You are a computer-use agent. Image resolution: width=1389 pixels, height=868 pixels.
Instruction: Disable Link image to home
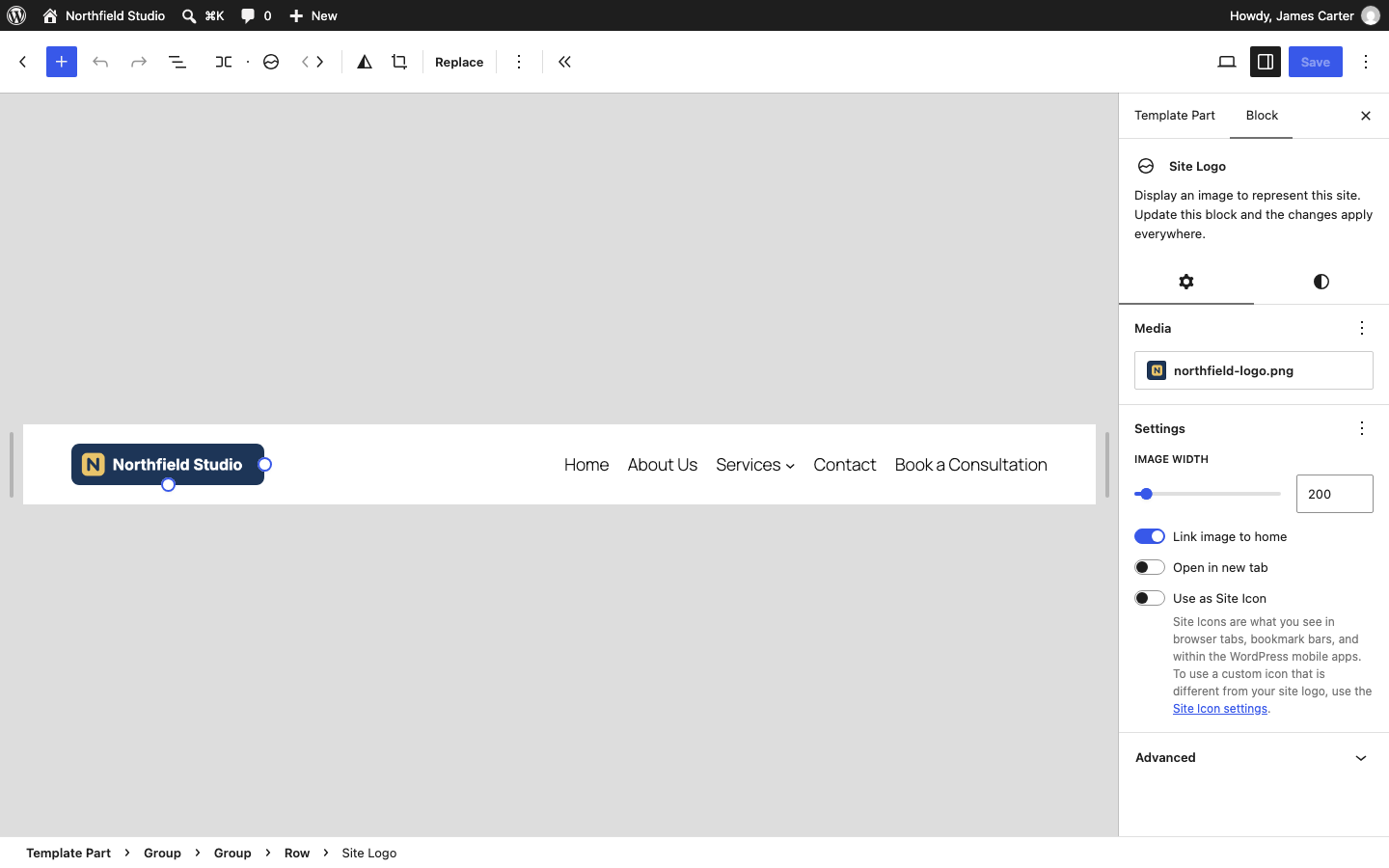coord(1150,536)
